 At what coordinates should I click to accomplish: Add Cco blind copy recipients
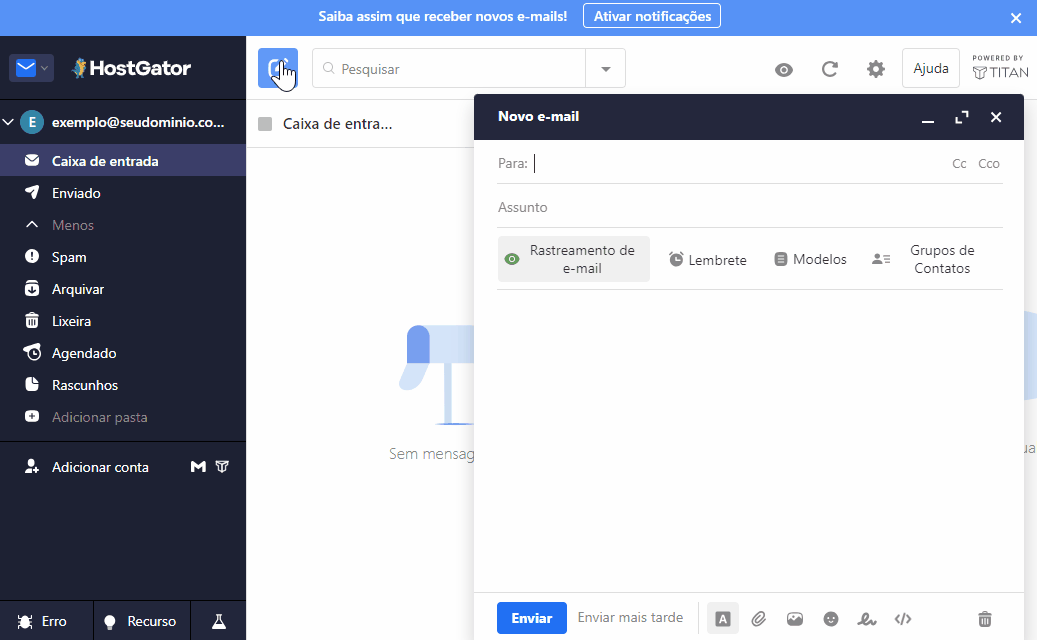pos(989,163)
